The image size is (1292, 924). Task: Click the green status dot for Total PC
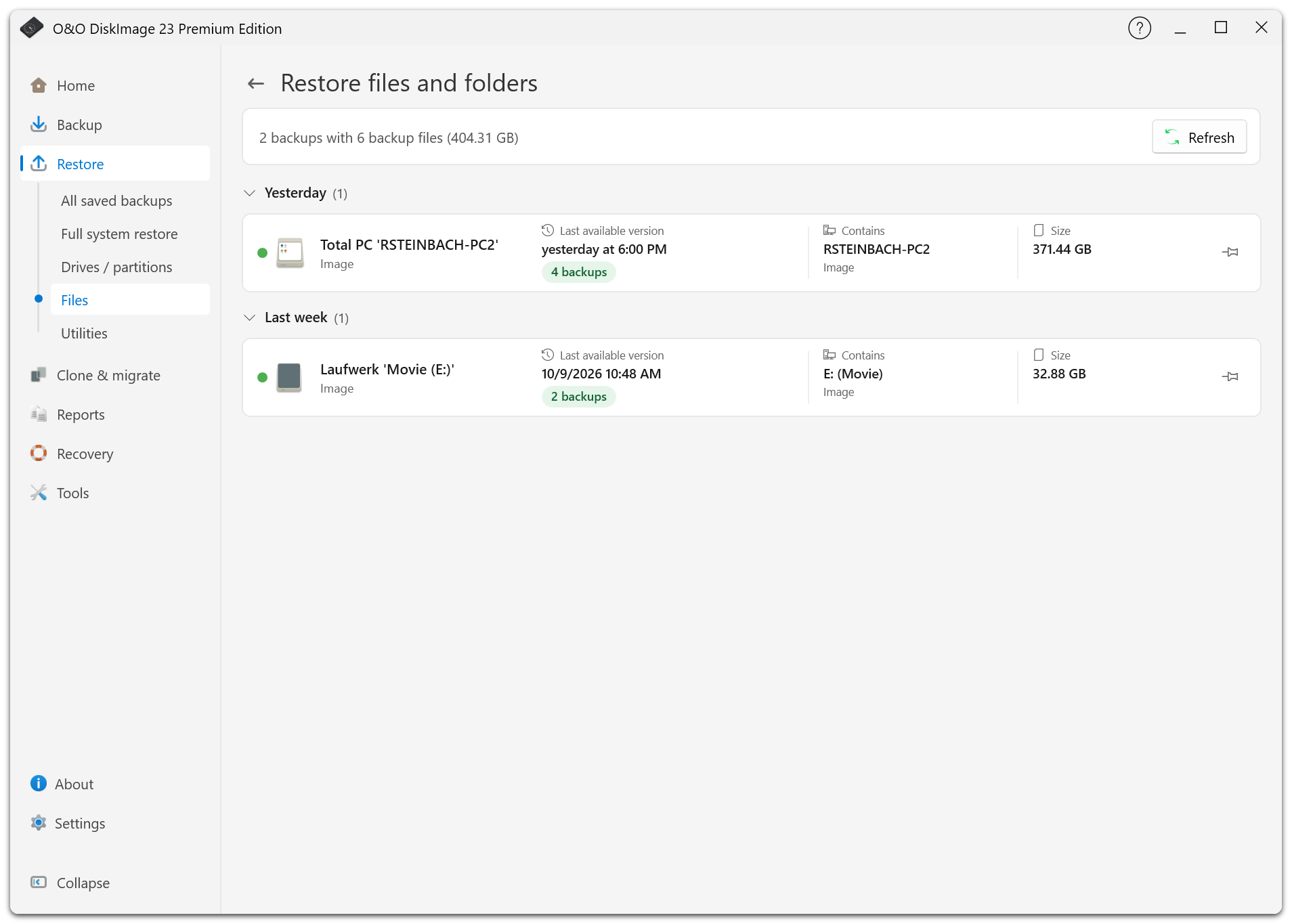coord(263,253)
